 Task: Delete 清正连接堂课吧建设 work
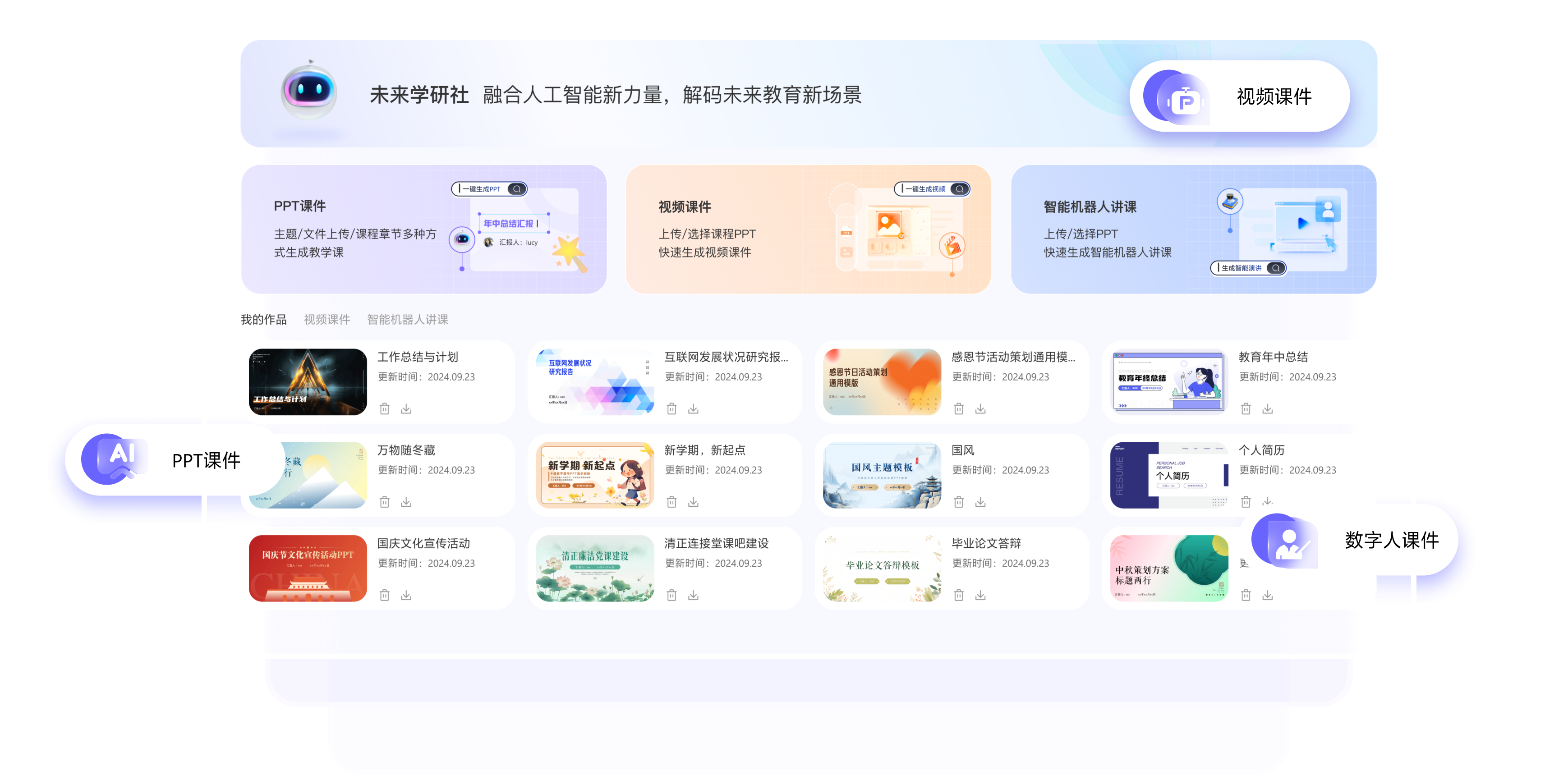click(x=671, y=595)
